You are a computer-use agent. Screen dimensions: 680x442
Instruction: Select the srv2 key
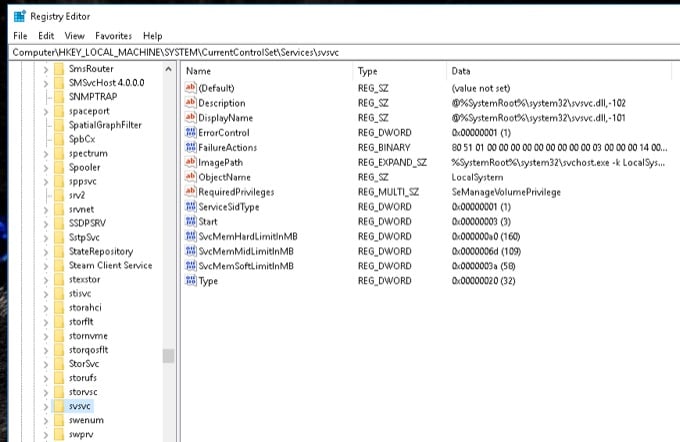pyautogui.click(x=77, y=195)
